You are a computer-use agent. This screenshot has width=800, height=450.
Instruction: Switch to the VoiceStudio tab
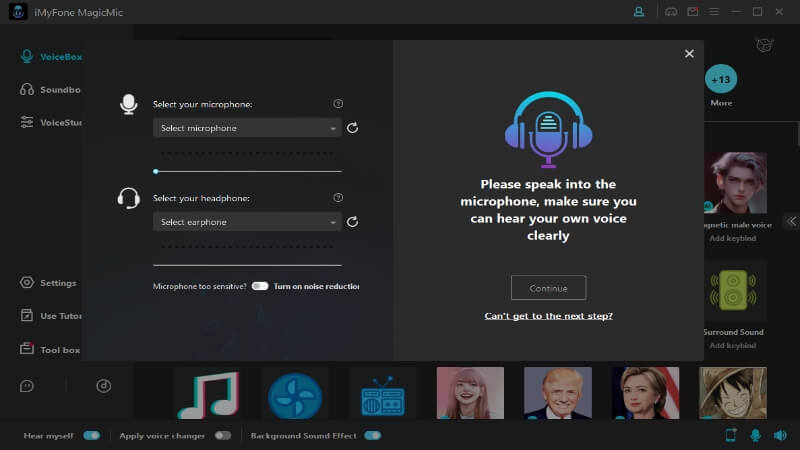pos(51,122)
